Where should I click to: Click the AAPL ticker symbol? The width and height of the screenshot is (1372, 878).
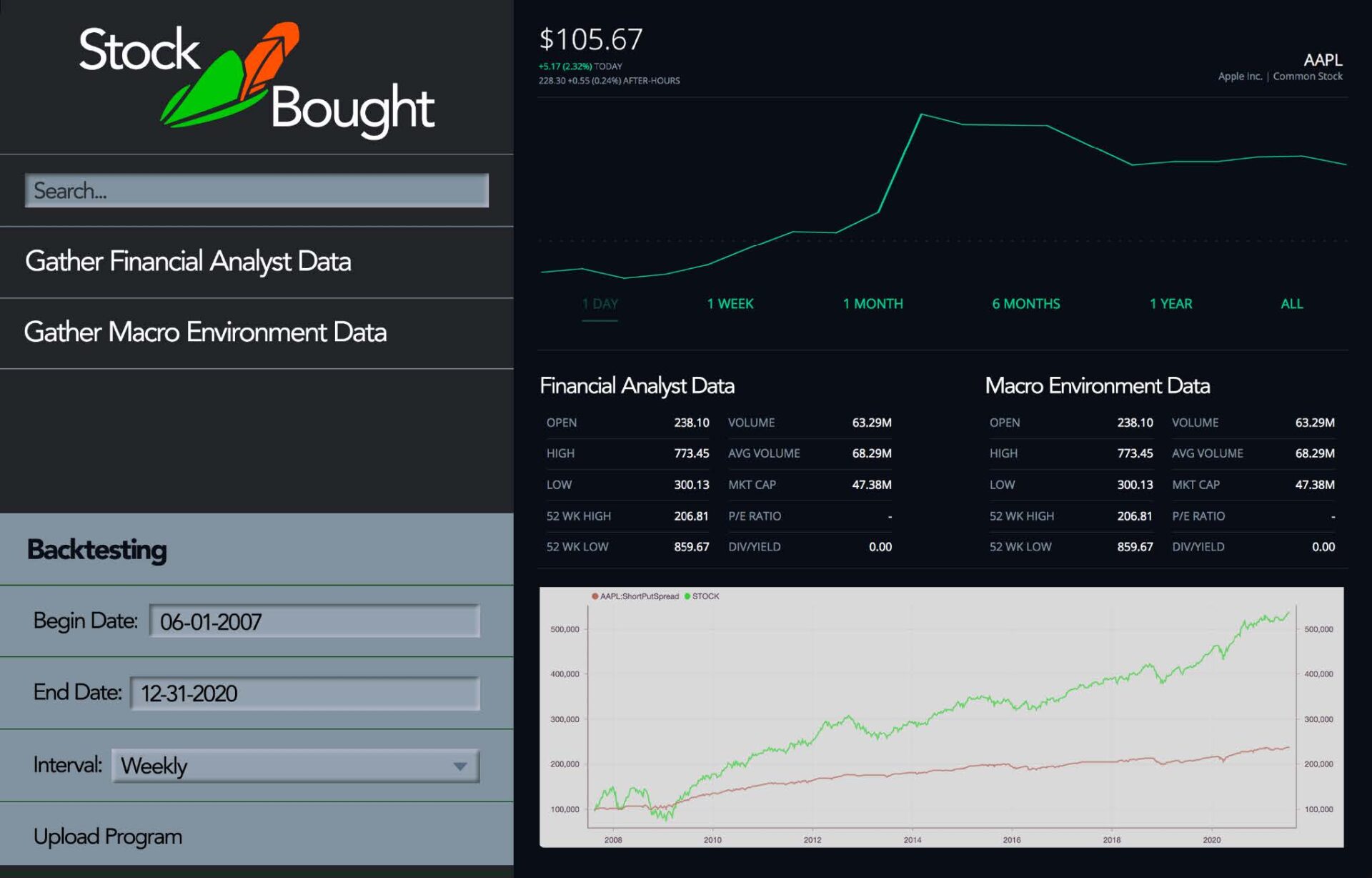click(x=1323, y=60)
